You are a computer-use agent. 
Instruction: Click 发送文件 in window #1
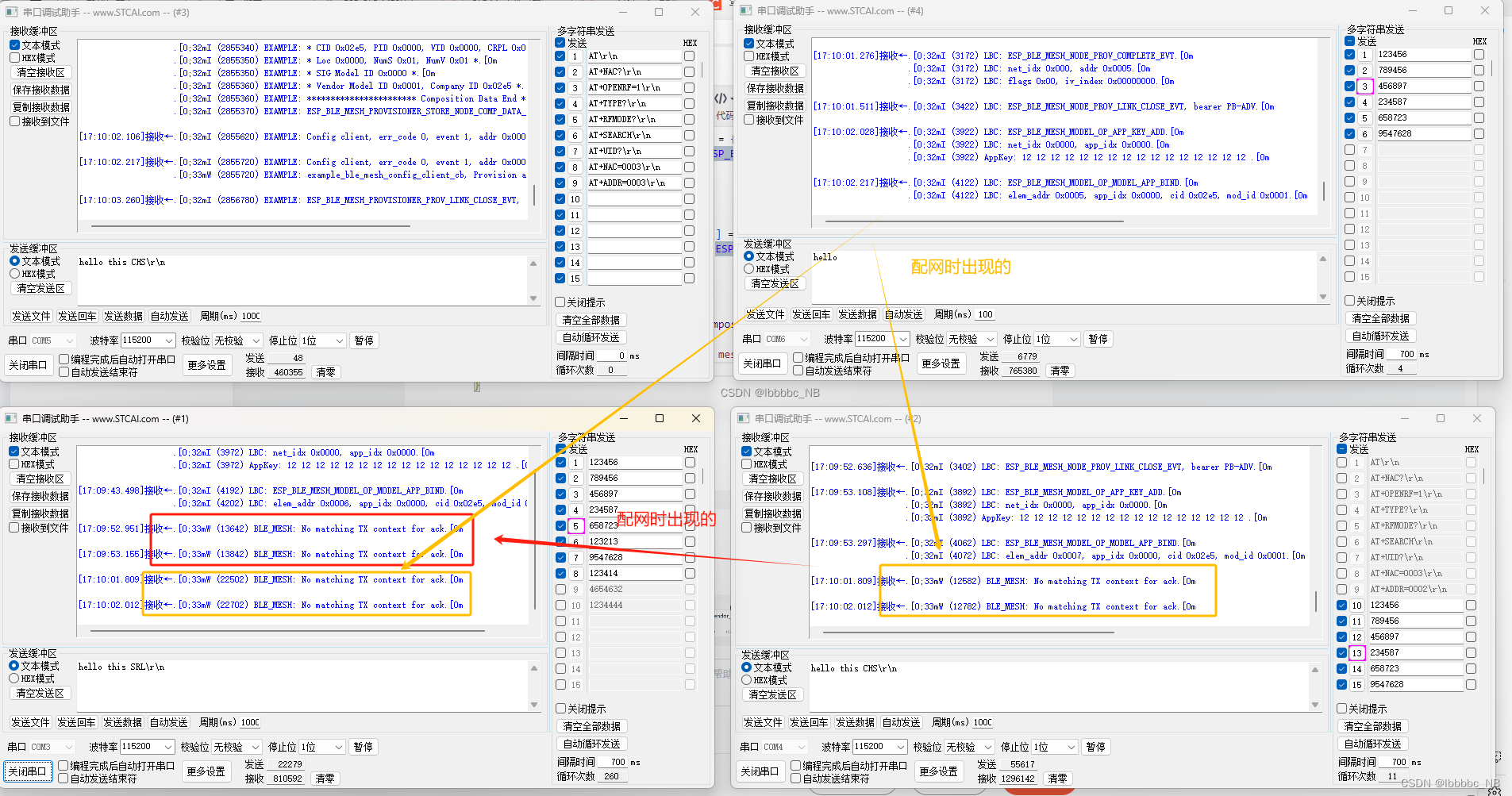point(30,722)
